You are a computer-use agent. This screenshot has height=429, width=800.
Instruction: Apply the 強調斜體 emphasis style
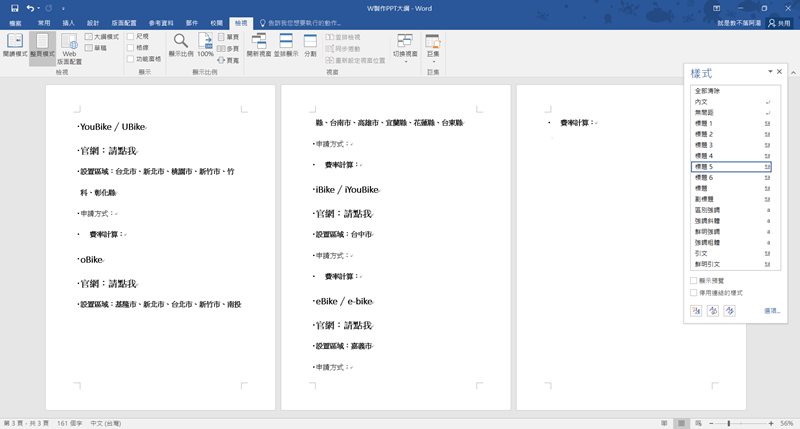pyautogui.click(x=731, y=221)
